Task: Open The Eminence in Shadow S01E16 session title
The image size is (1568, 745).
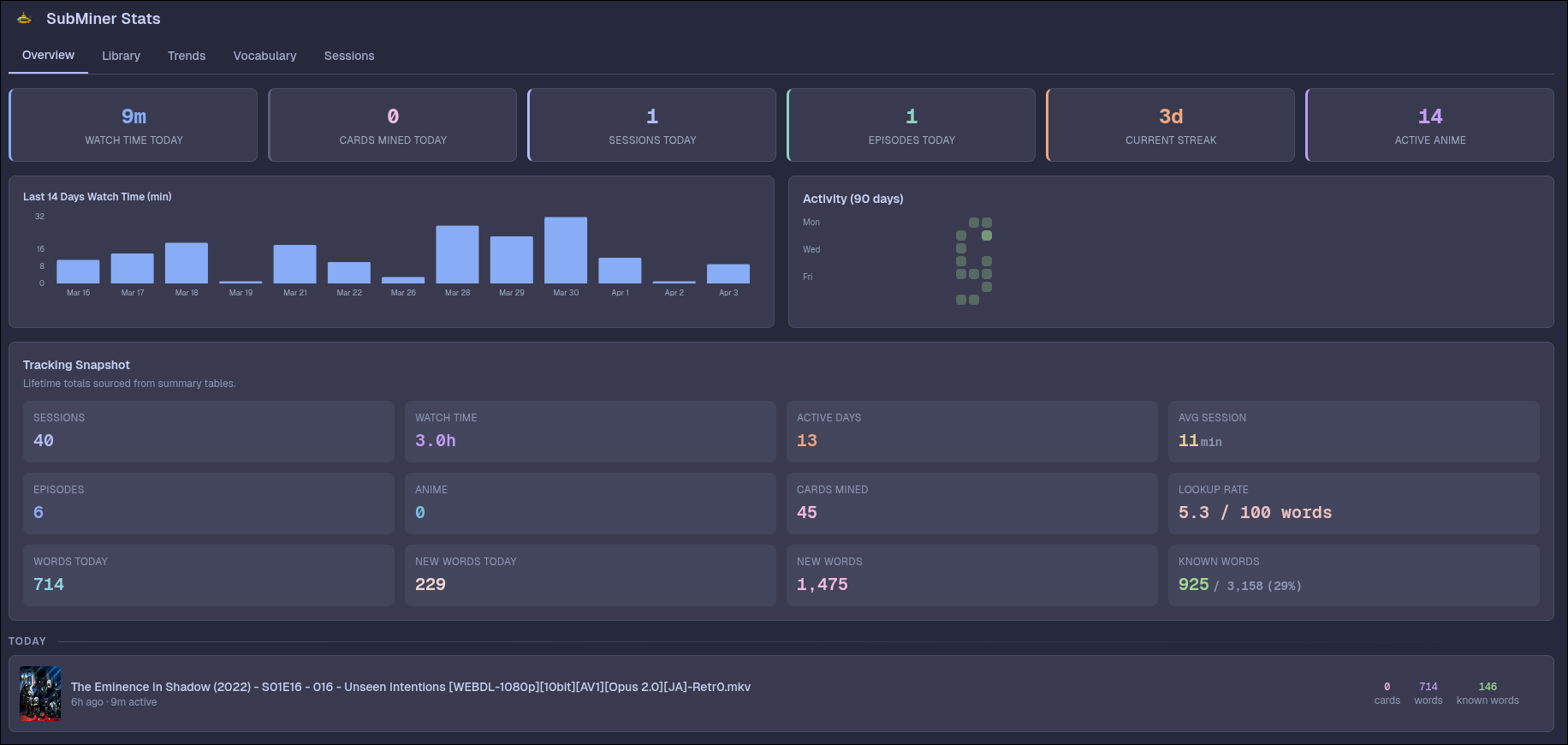Action: point(410,687)
